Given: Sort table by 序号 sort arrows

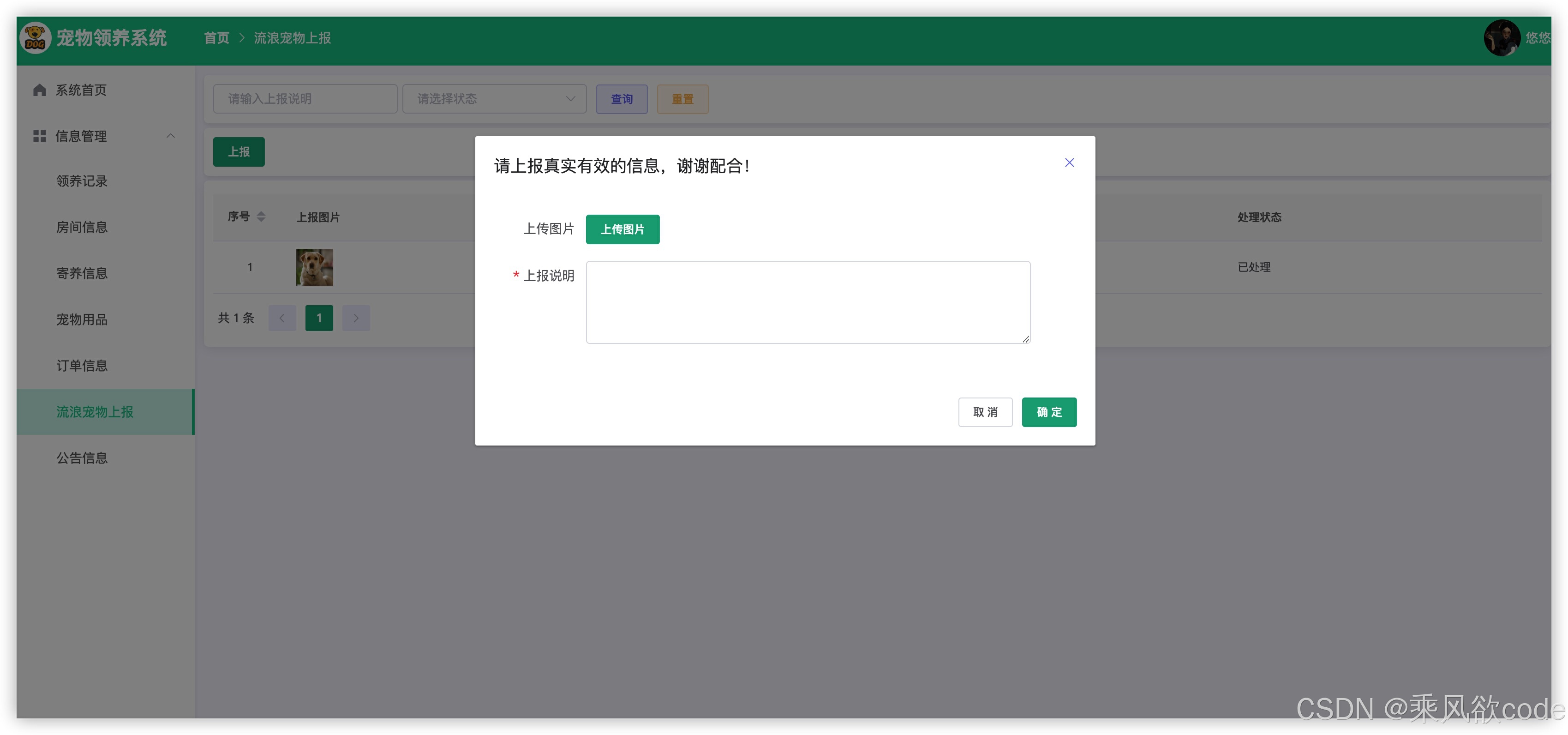Looking at the screenshot, I should (261, 217).
